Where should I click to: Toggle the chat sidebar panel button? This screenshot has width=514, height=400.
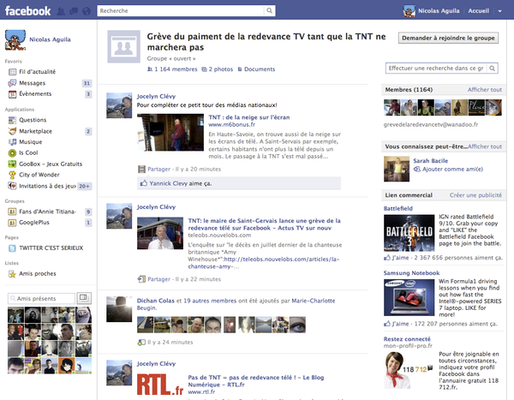(84, 298)
